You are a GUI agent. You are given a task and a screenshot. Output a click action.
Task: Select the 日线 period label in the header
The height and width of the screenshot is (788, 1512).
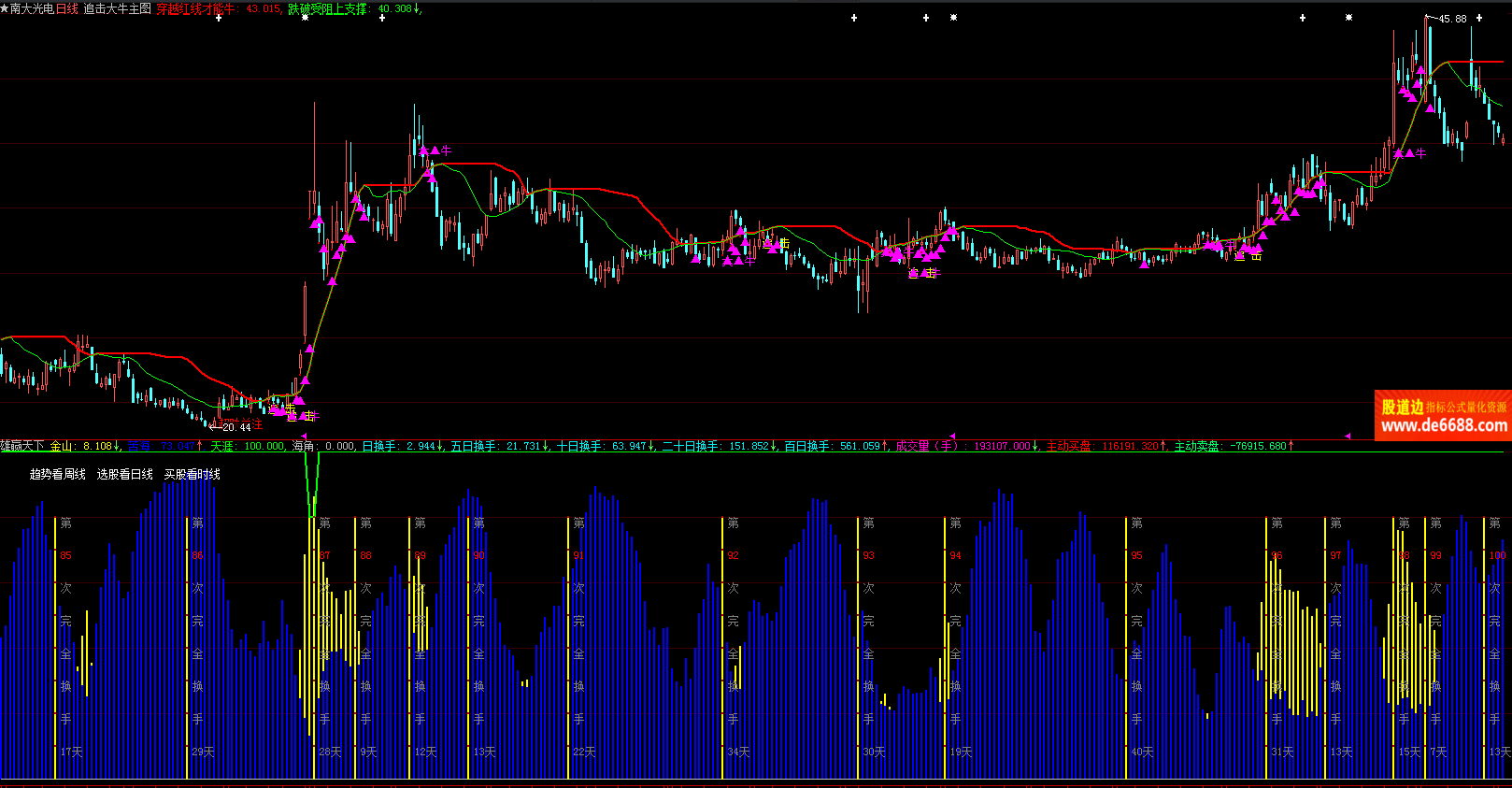[x=67, y=8]
